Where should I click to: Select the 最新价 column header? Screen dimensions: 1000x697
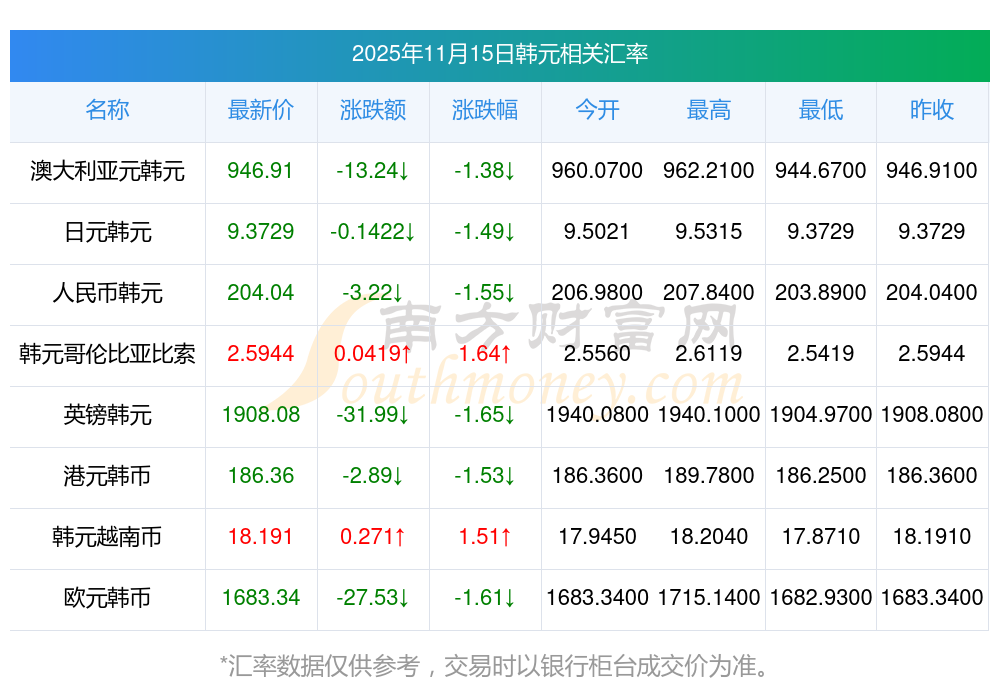pos(261,110)
